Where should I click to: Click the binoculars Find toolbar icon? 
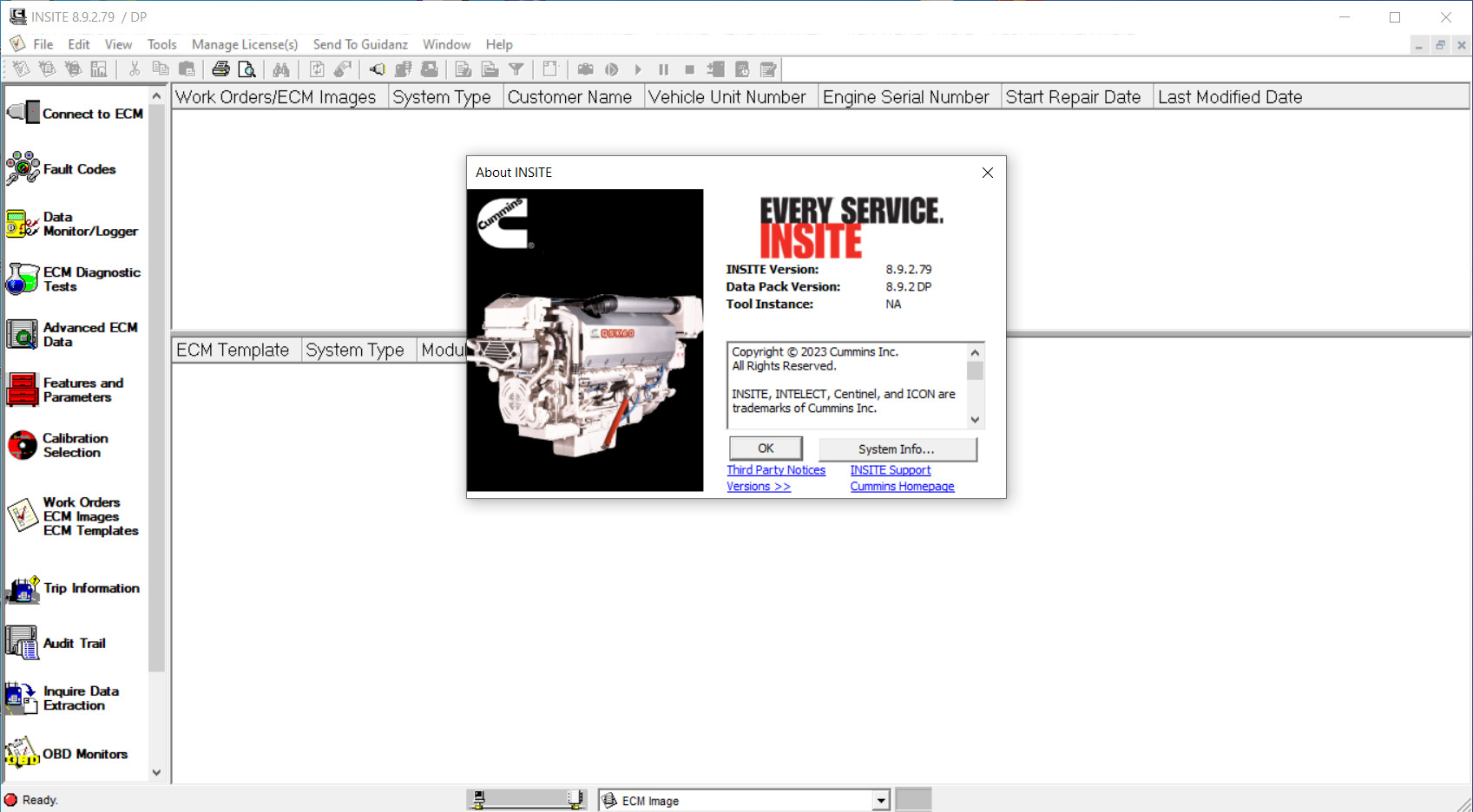pos(281,69)
